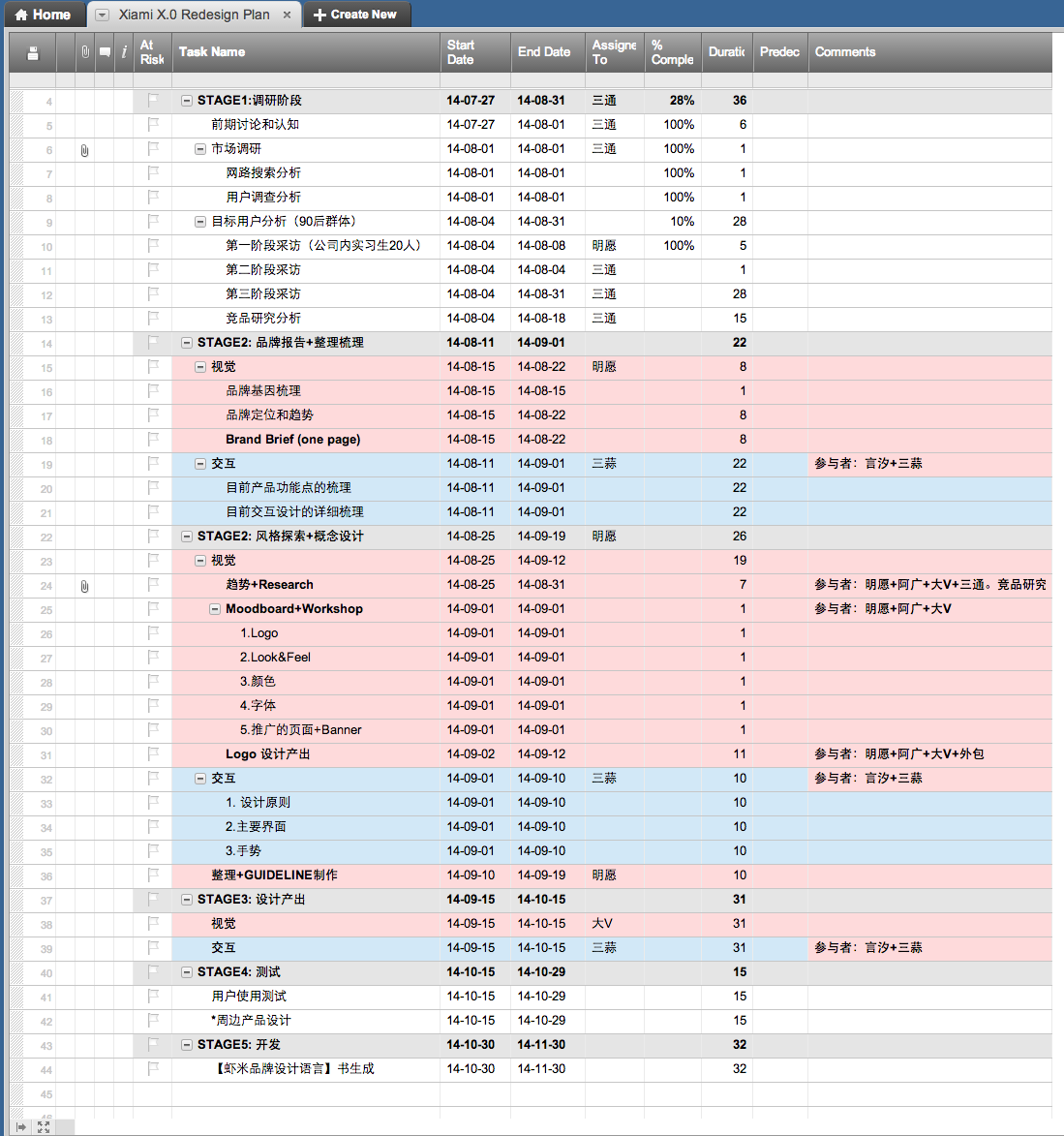Image resolution: width=1064 pixels, height=1136 pixels.
Task: Flag 竞品研究分析 row as at risk
Action: pyautogui.click(x=153, y=318)
